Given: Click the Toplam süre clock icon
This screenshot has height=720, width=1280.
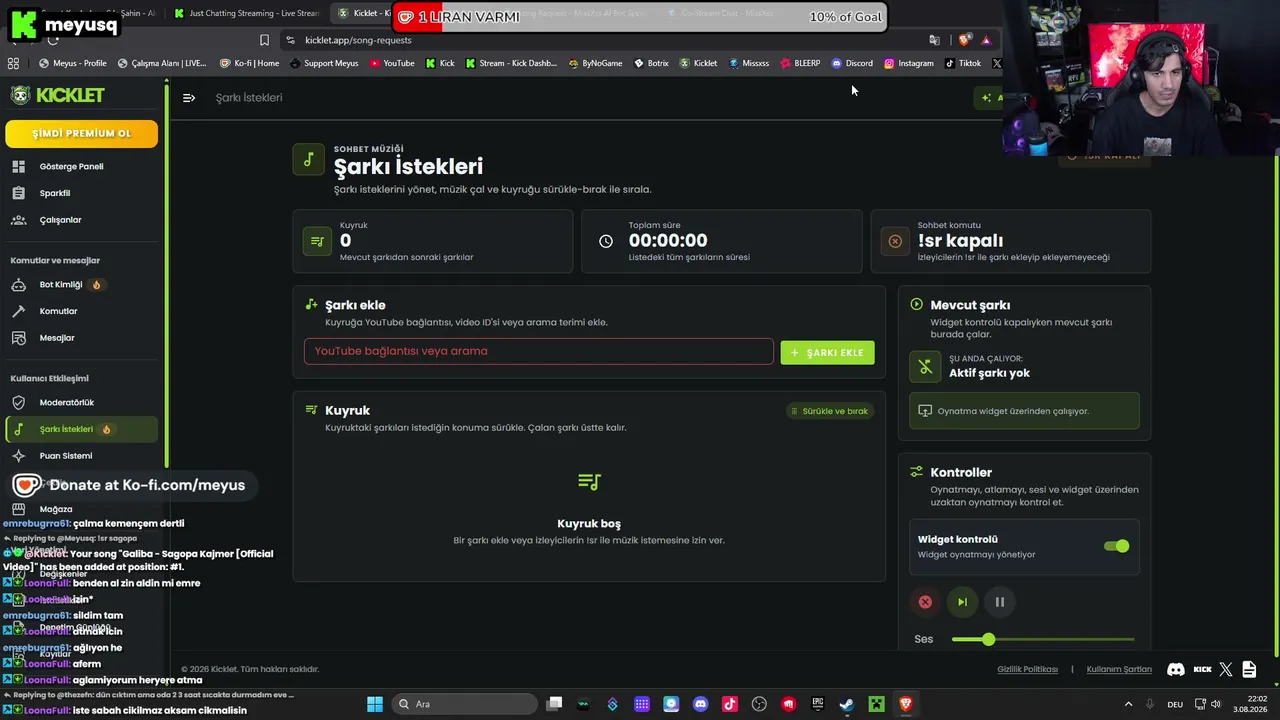Looking at the screenshot, I should click(606, 241).
